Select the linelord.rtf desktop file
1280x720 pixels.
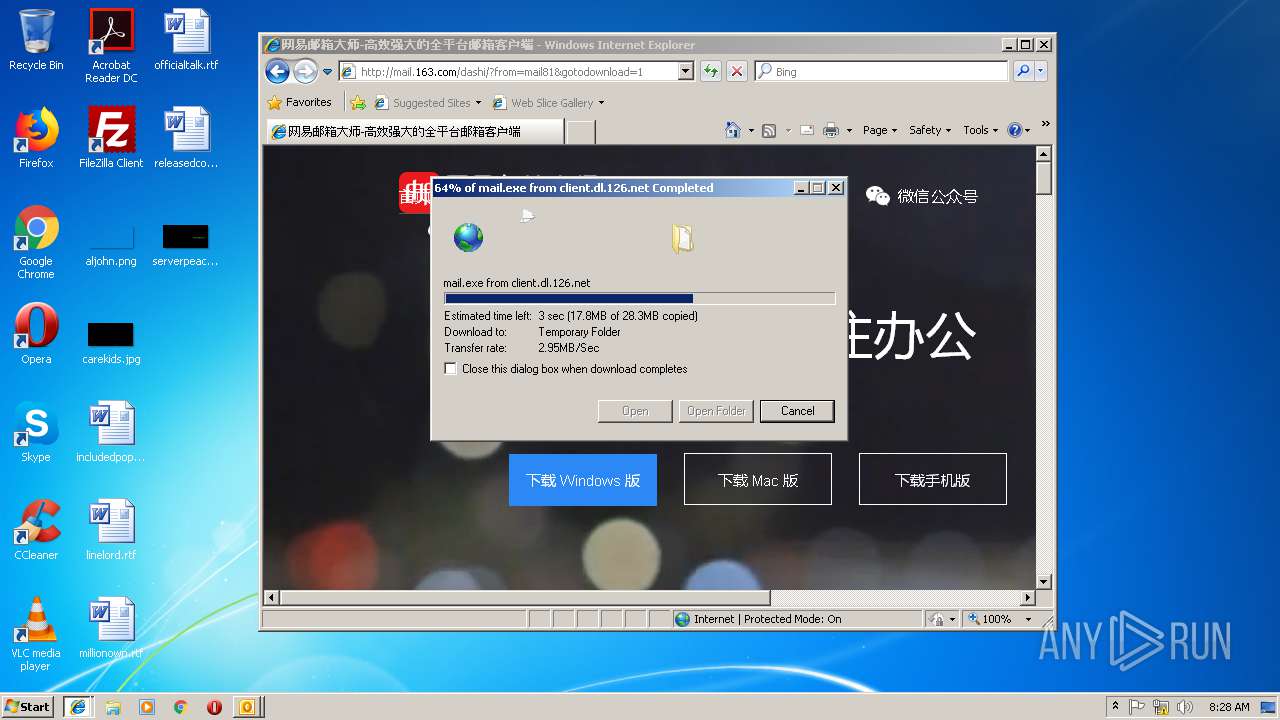[x=111, y=530]
